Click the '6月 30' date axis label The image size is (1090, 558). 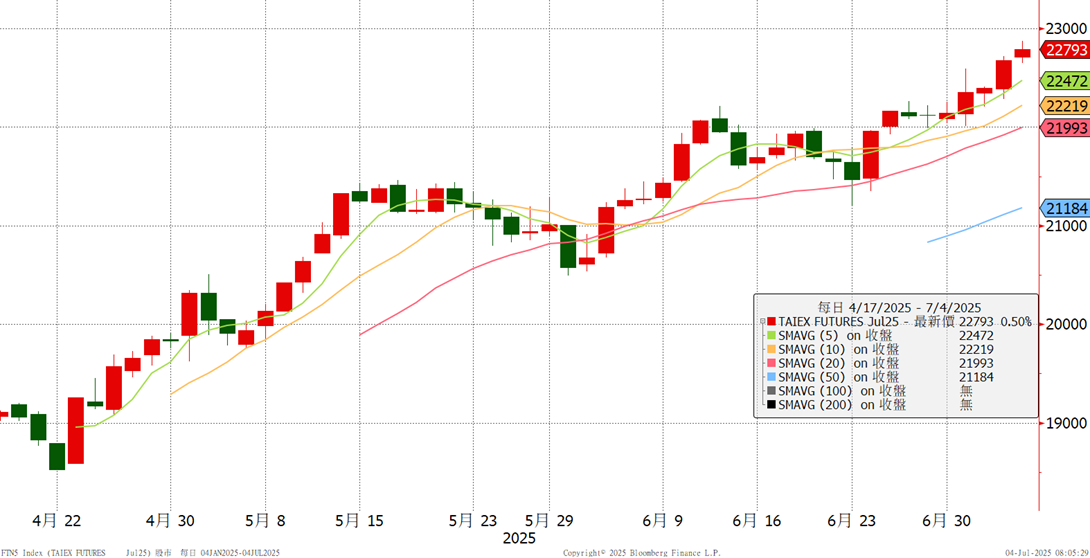pos(945,521)
